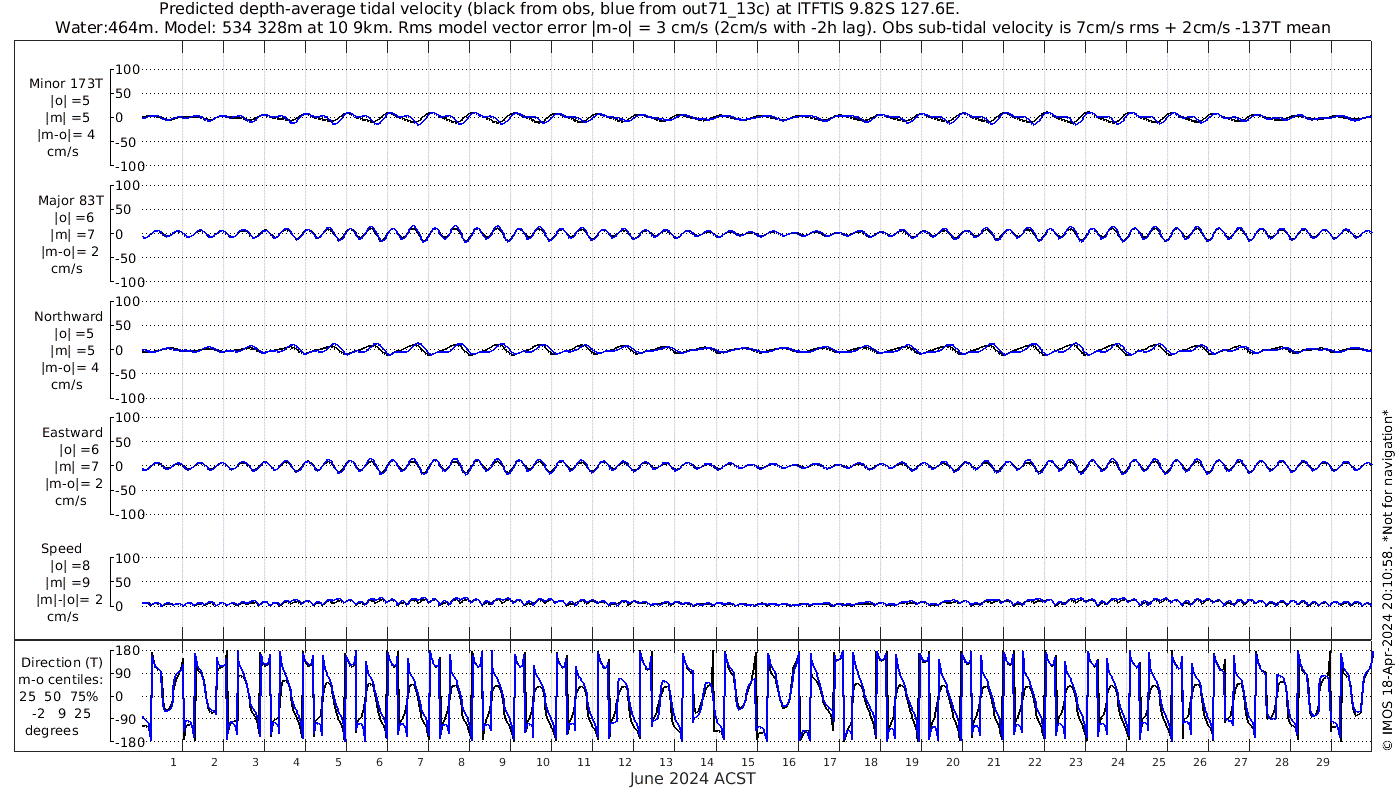Click the '180' tick on Direction axis
1400x800 pixels.
pyautogui.click(x=125, y=651)
